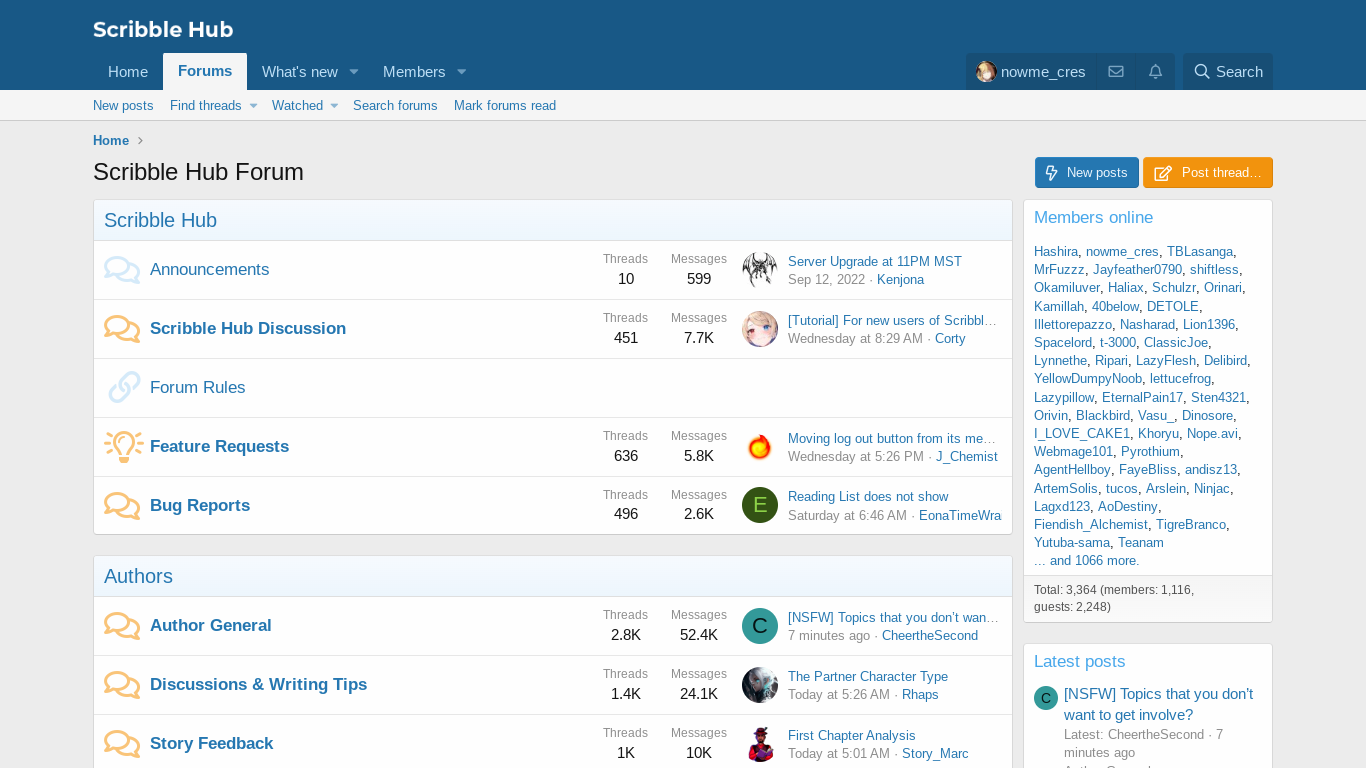Click the Announcements speech bubble icon

pyautogui.click(x=122, y=270)
